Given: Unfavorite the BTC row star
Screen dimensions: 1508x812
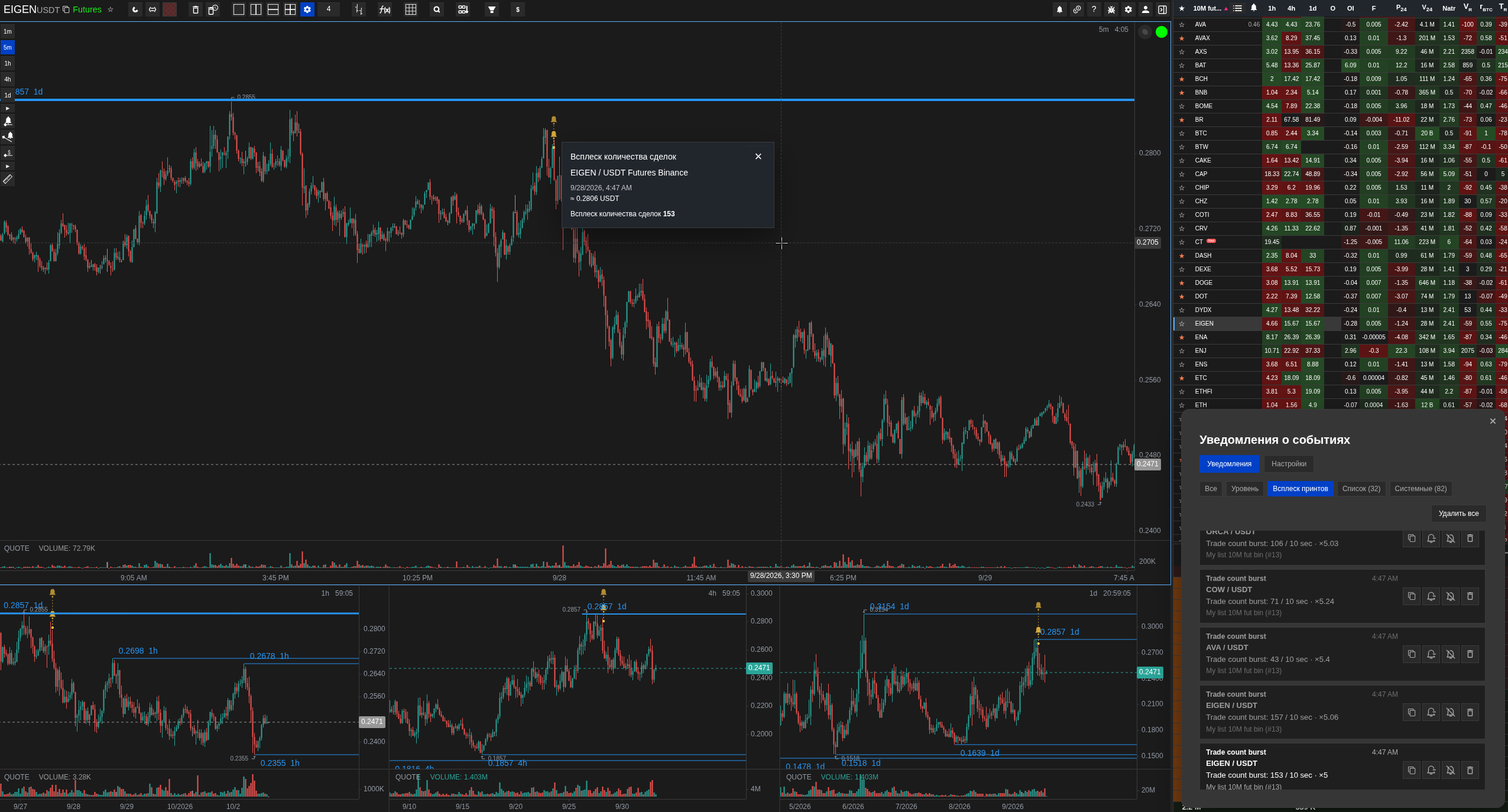Looking at the screenshot, I should click(1182, 134).
